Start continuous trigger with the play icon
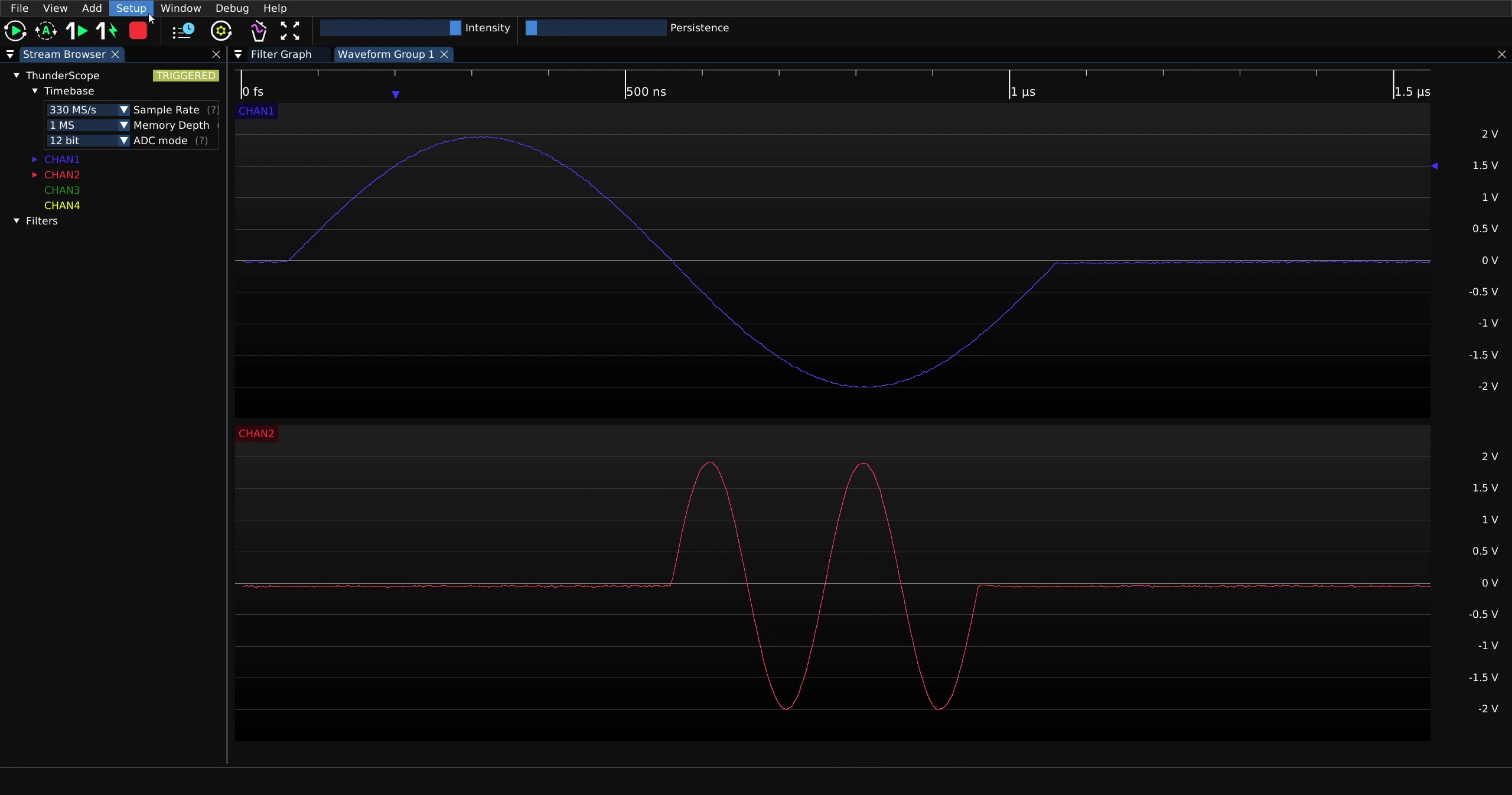This screenshot has height=795, width=1512. (15, 31)
